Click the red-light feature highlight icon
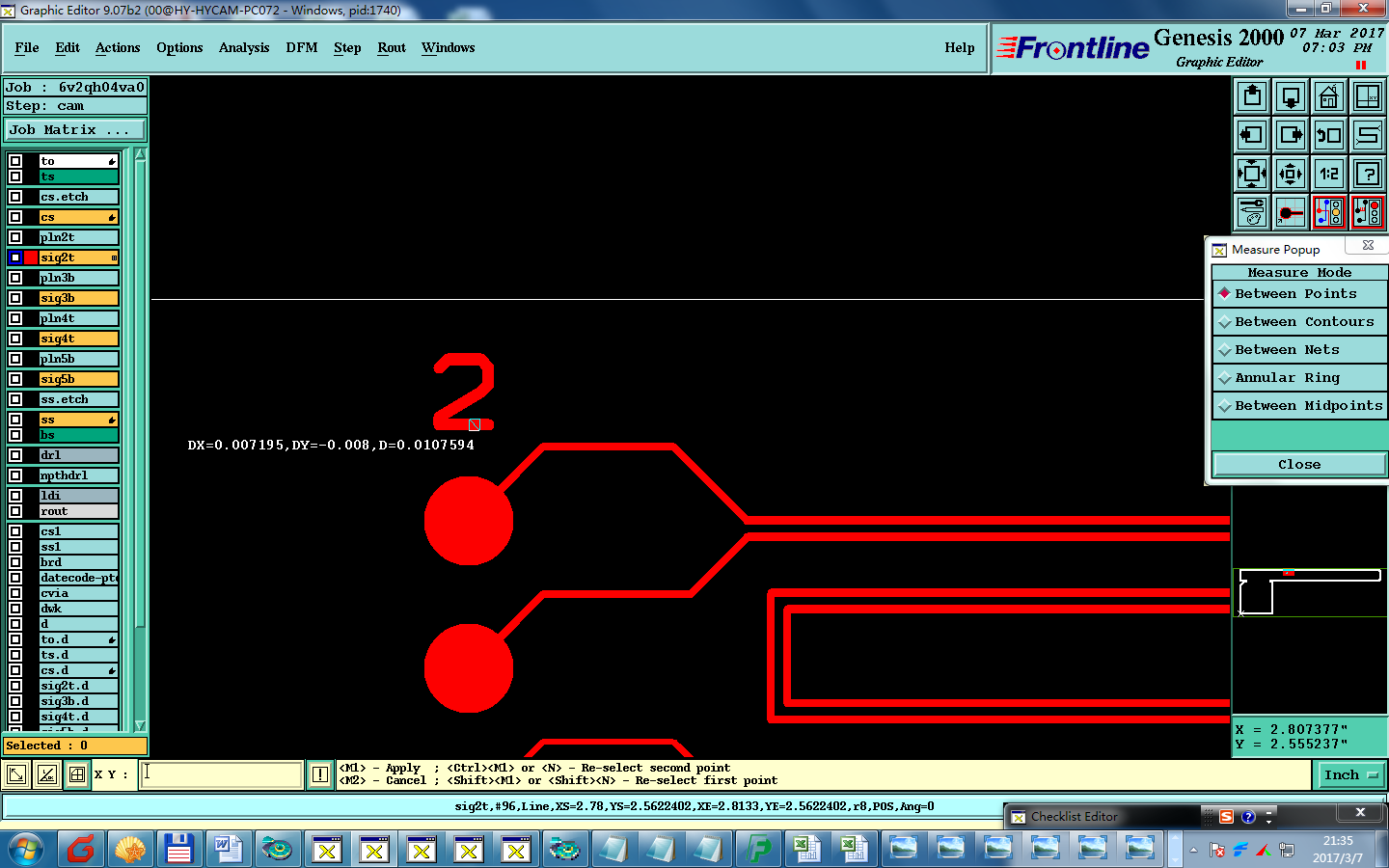 [x=1368, y=212]
